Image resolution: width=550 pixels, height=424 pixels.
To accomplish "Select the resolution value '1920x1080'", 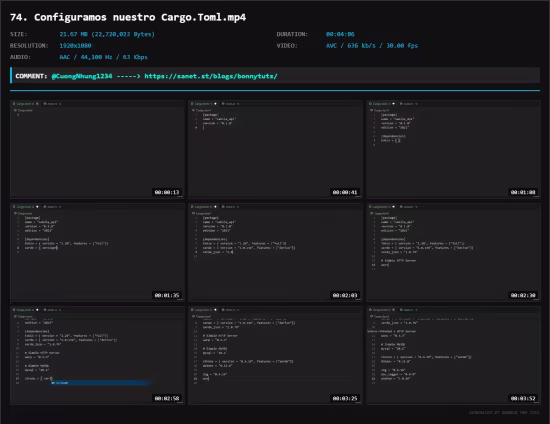I will 75,46.
